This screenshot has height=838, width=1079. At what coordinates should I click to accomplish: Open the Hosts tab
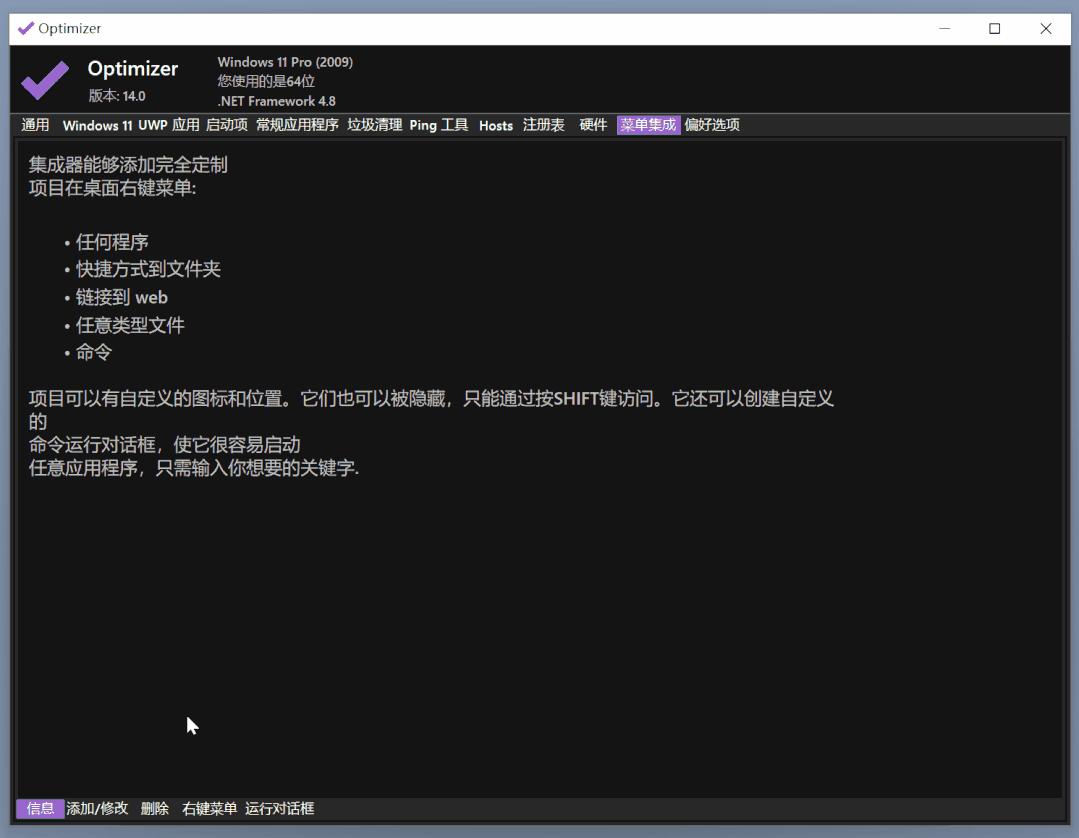(495, 125)
